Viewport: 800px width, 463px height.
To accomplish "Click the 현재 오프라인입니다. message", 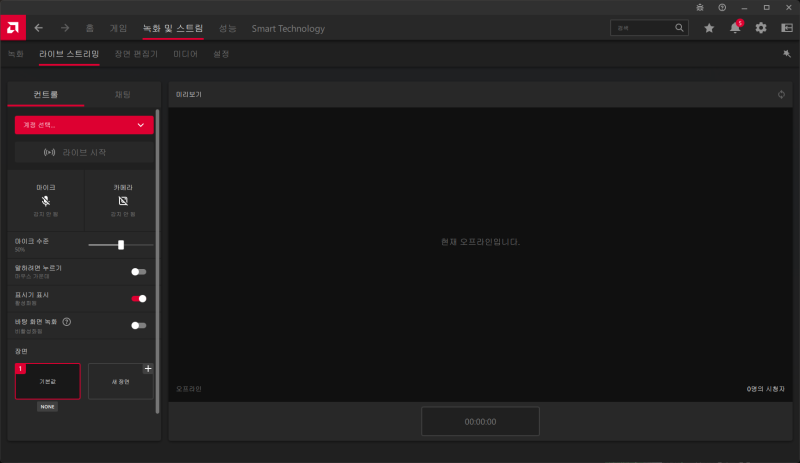I will click(480, 242).
